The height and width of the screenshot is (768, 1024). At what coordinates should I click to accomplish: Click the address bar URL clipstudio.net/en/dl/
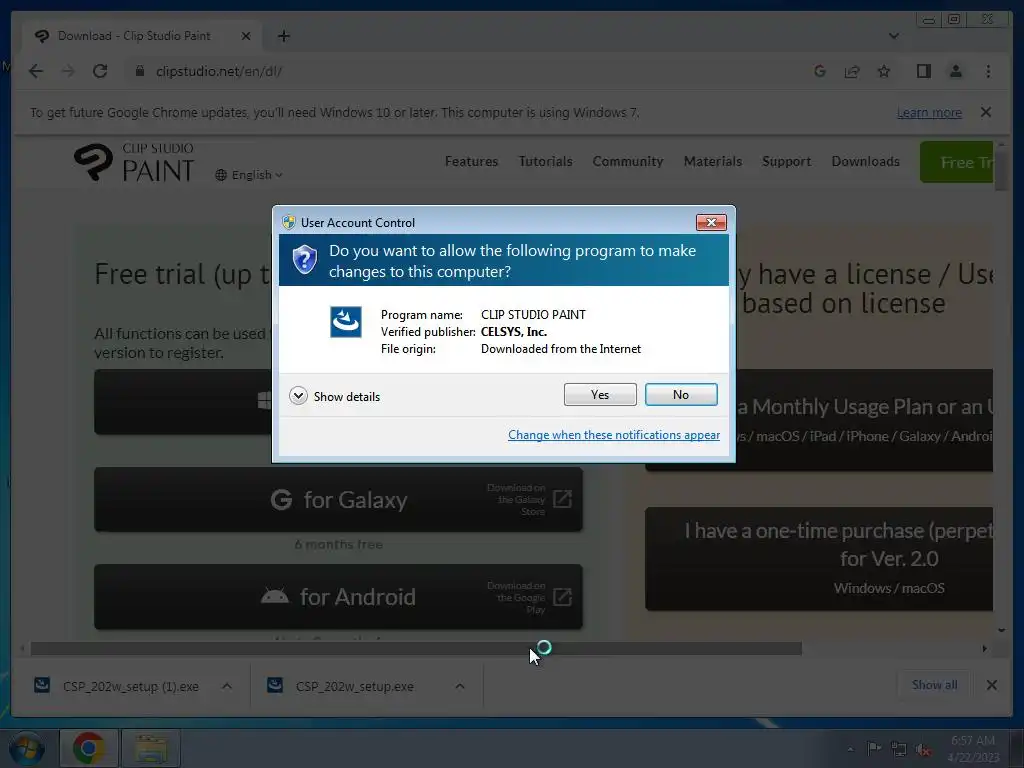pyautogui.click(x=219, y=71)
